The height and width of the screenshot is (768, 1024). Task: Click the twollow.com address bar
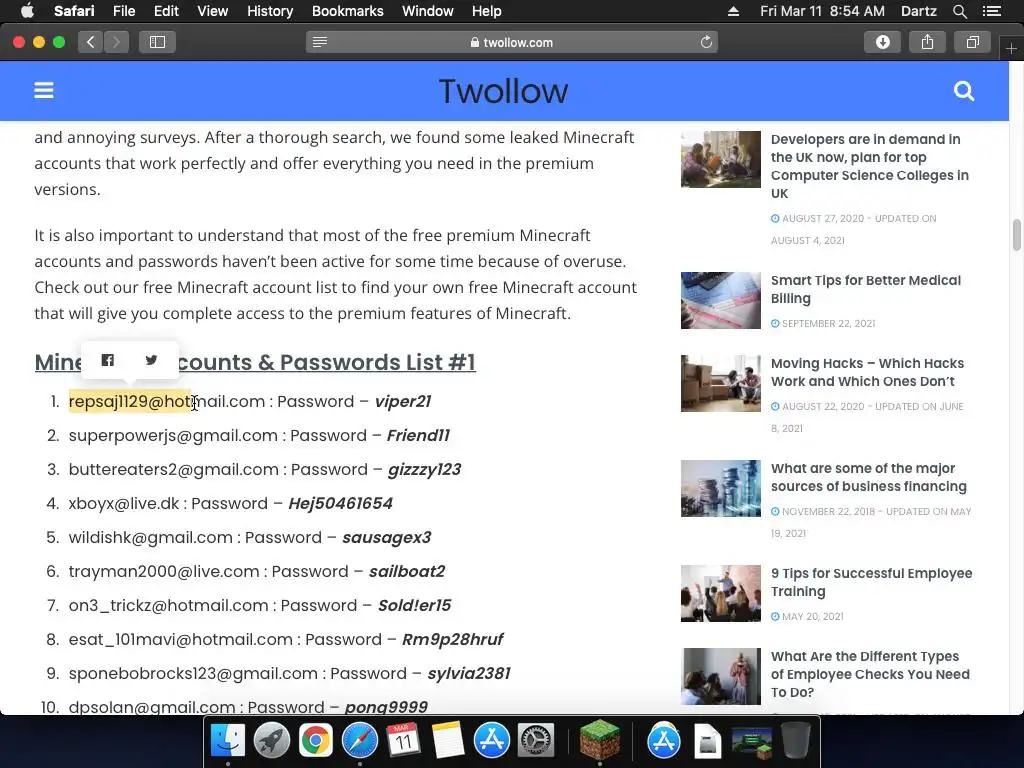(511, 42)
